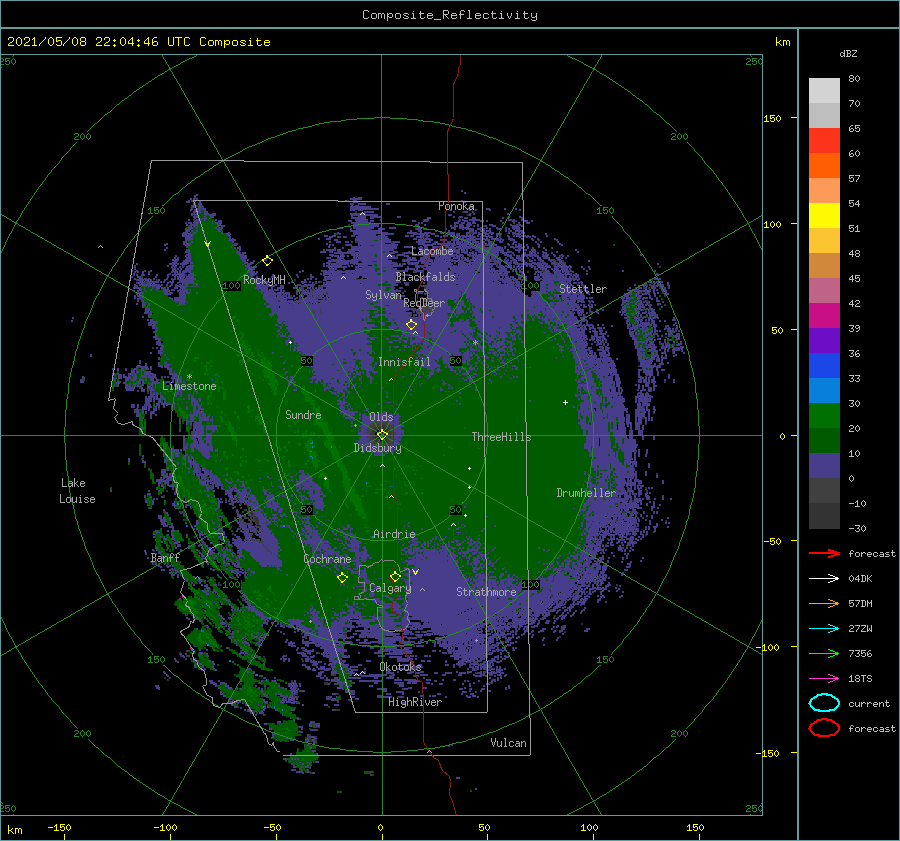Click the Blackfalds town label
900x841 pixels.
(x=425, y=277)
